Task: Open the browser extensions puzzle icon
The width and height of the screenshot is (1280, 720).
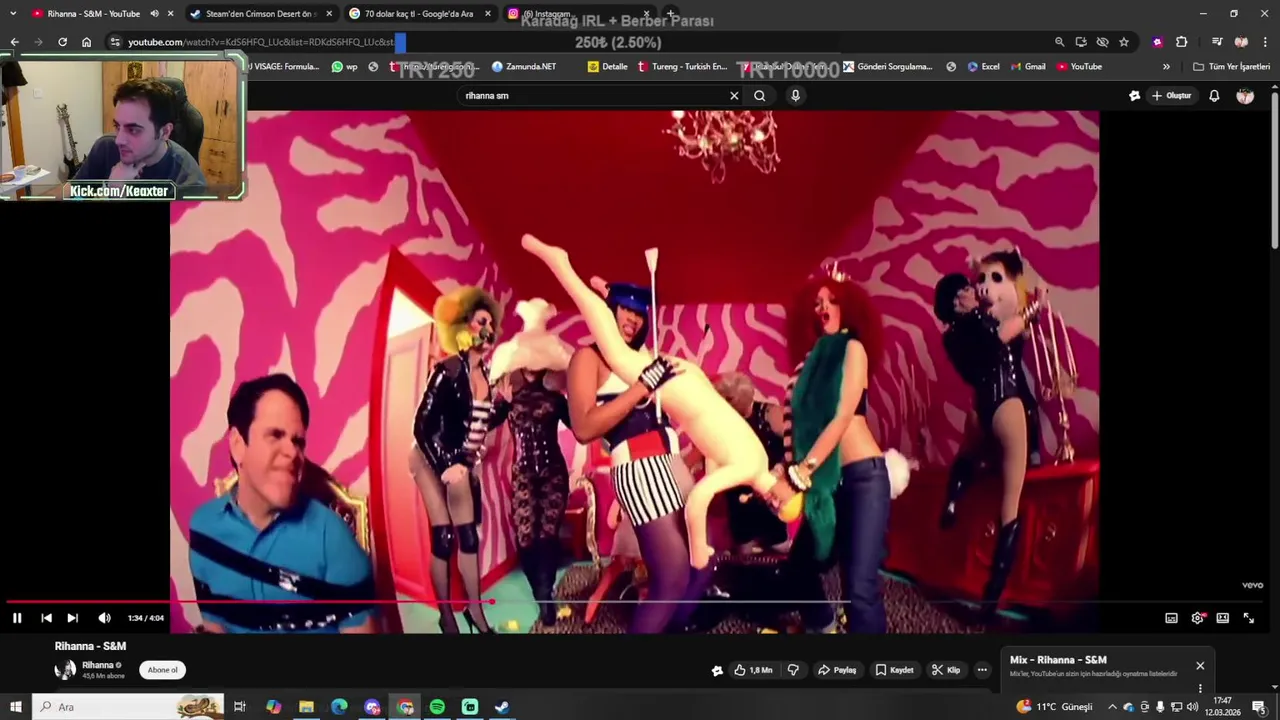Action: (1181, 42)
